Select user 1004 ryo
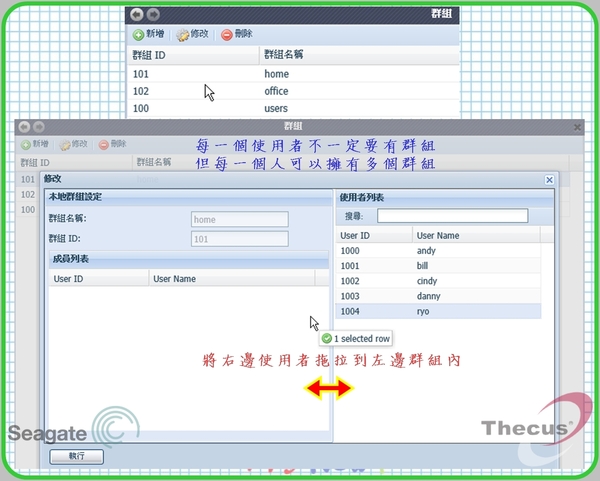The image size is (600, 481). pos(439,311)
